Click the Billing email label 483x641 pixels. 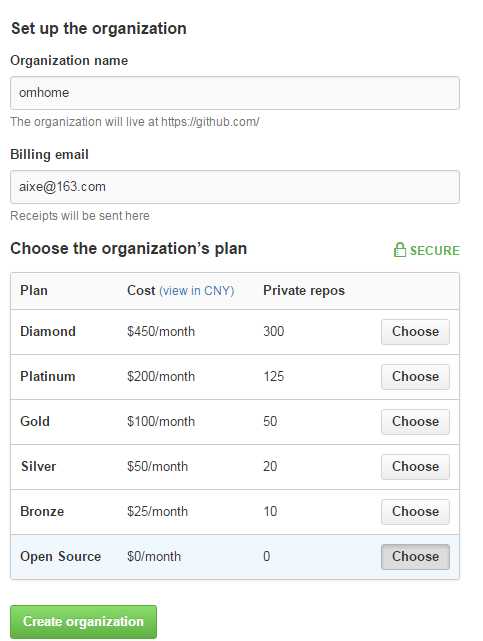[x=49, y=155]
